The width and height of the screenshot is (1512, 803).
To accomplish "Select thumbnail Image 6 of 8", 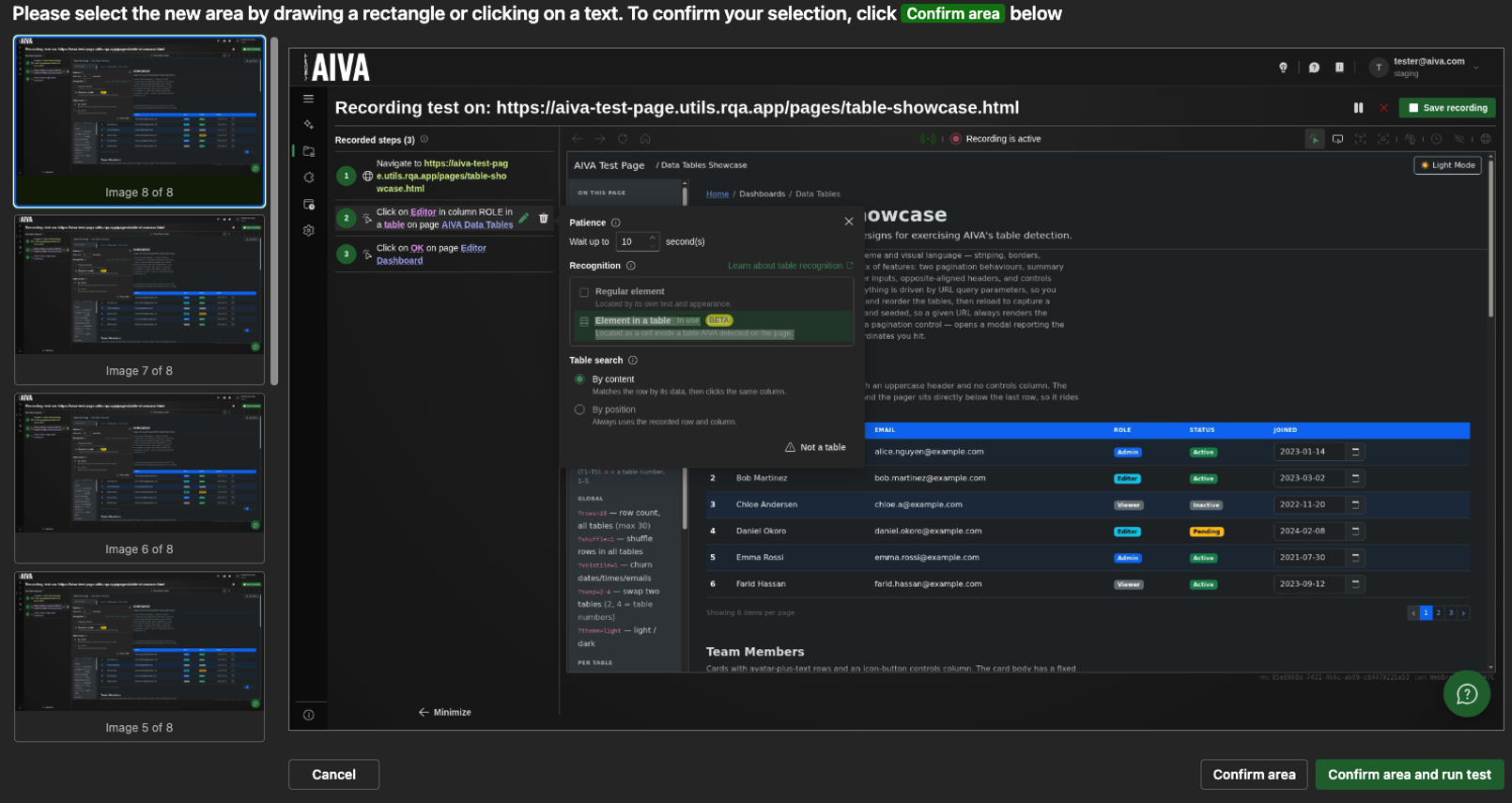I will pyautogui.click(x=139, y=478).
